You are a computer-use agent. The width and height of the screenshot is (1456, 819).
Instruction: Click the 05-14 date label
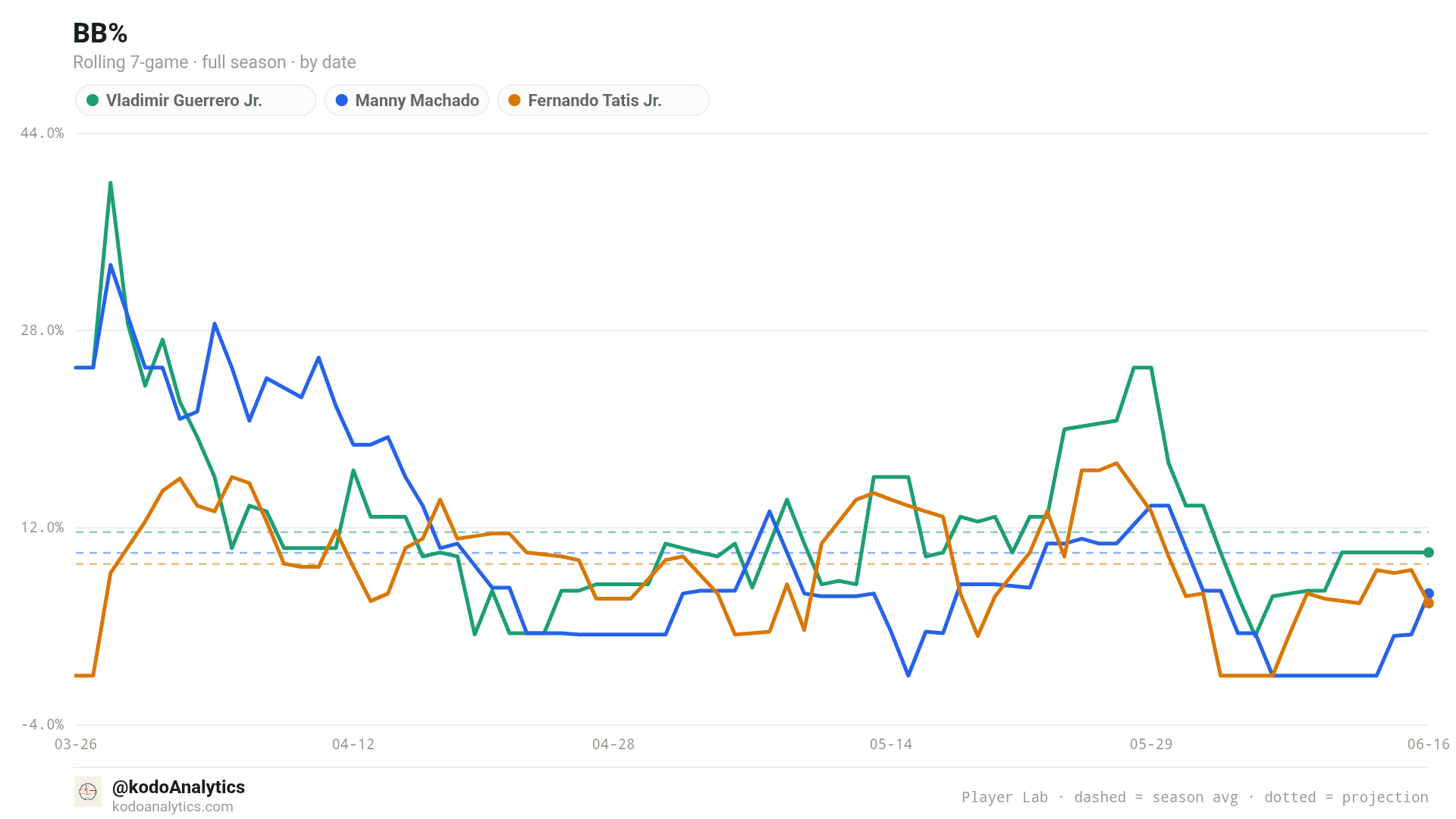(891, 745)
